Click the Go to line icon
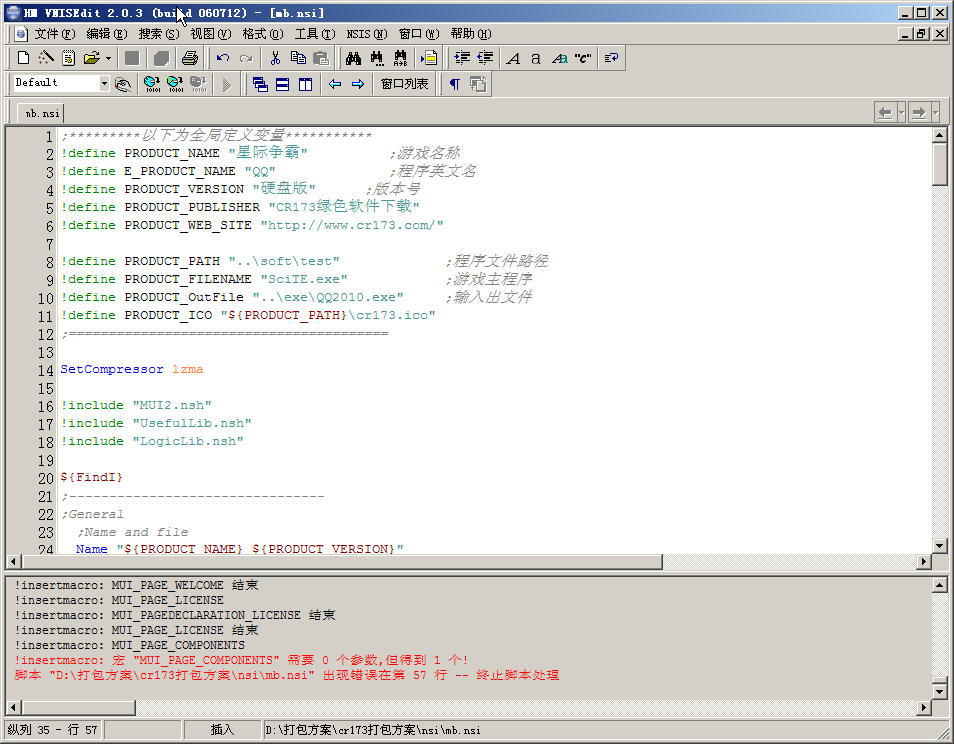The height and width of the screenshot is (744, 954). (429, 58)
